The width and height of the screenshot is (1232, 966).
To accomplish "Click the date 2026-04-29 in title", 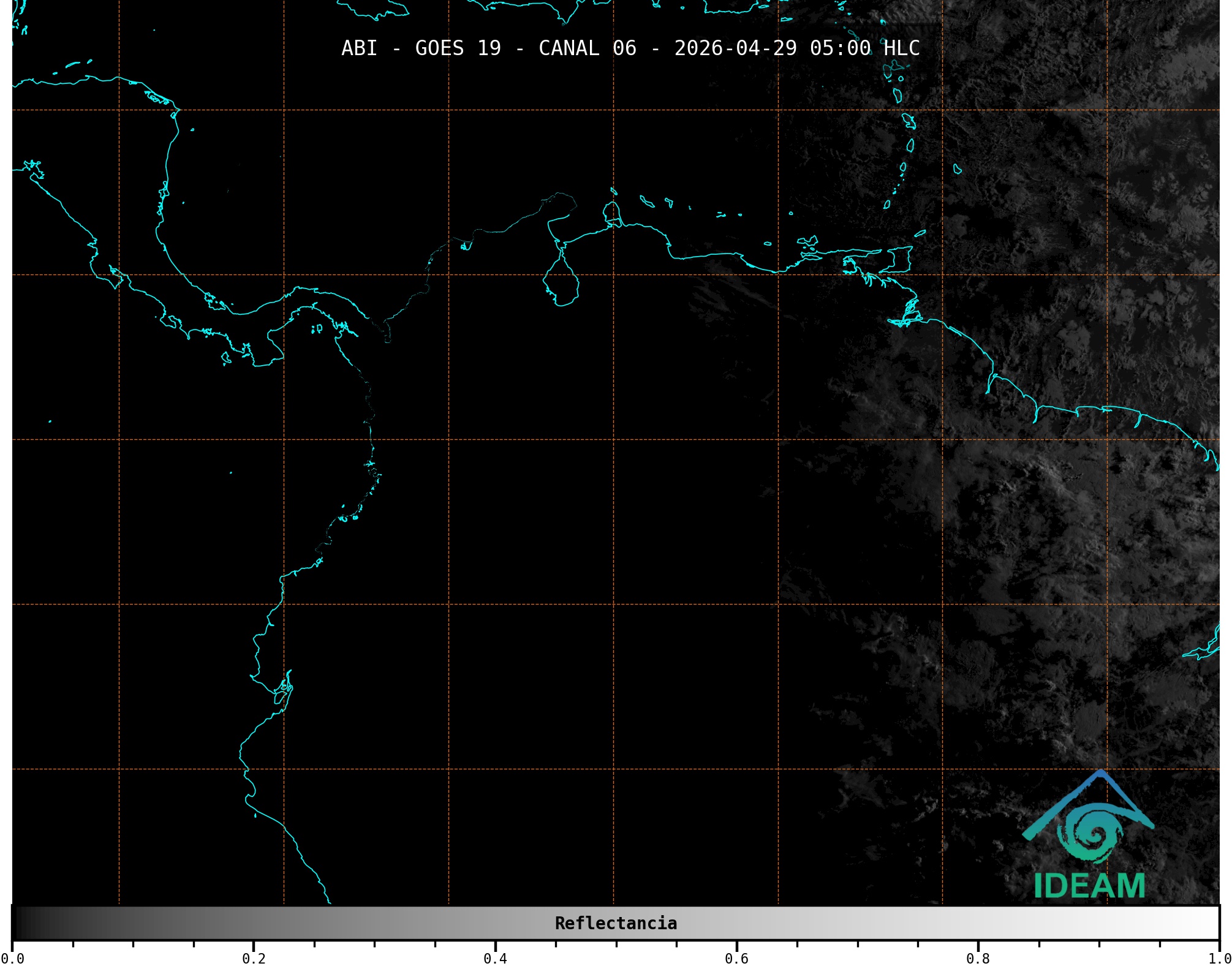I will [x=735, y=48].
